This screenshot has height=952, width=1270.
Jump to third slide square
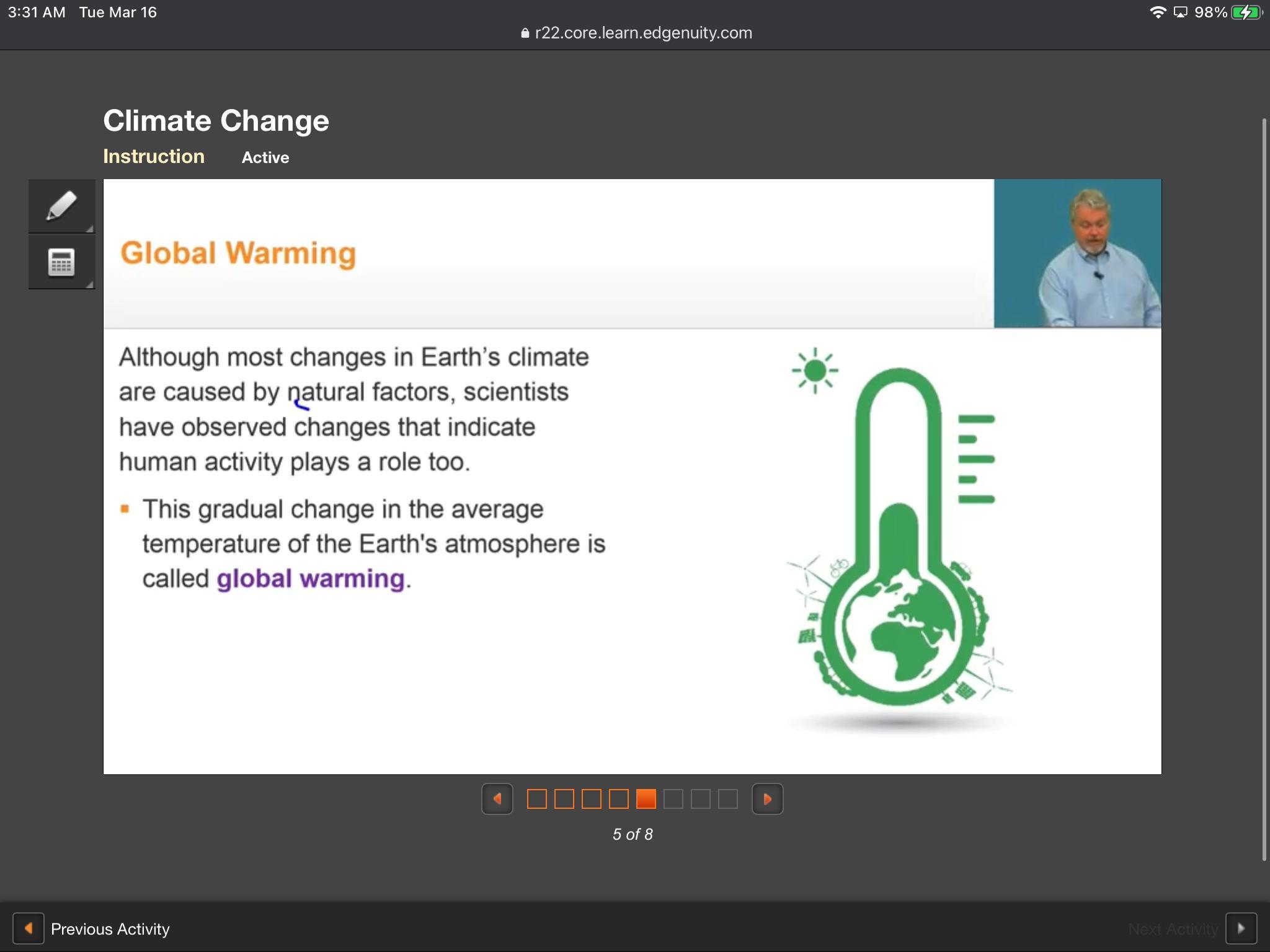click(x=592, y=799)
